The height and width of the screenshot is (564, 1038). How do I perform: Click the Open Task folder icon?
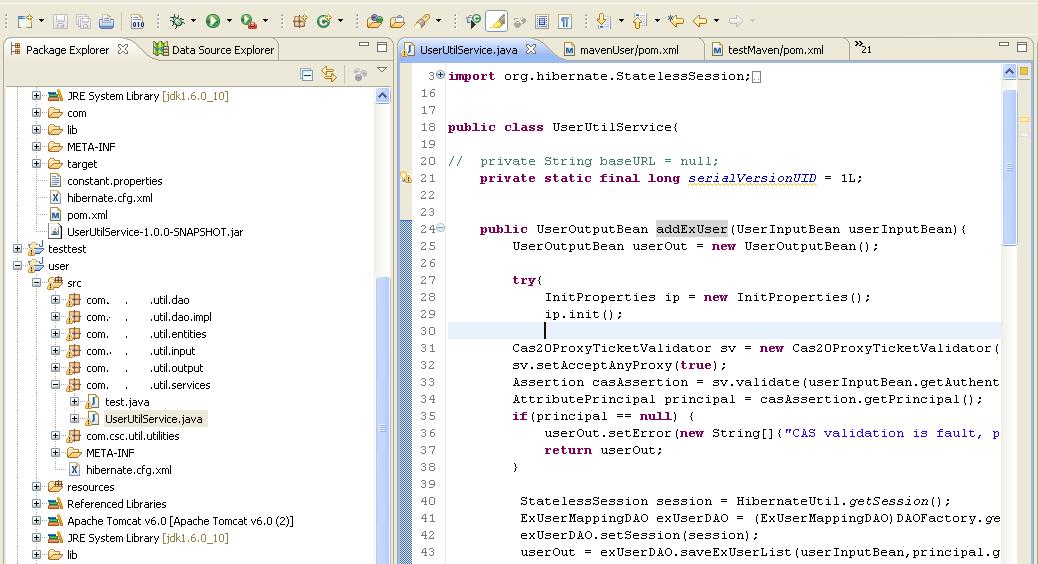397,21
